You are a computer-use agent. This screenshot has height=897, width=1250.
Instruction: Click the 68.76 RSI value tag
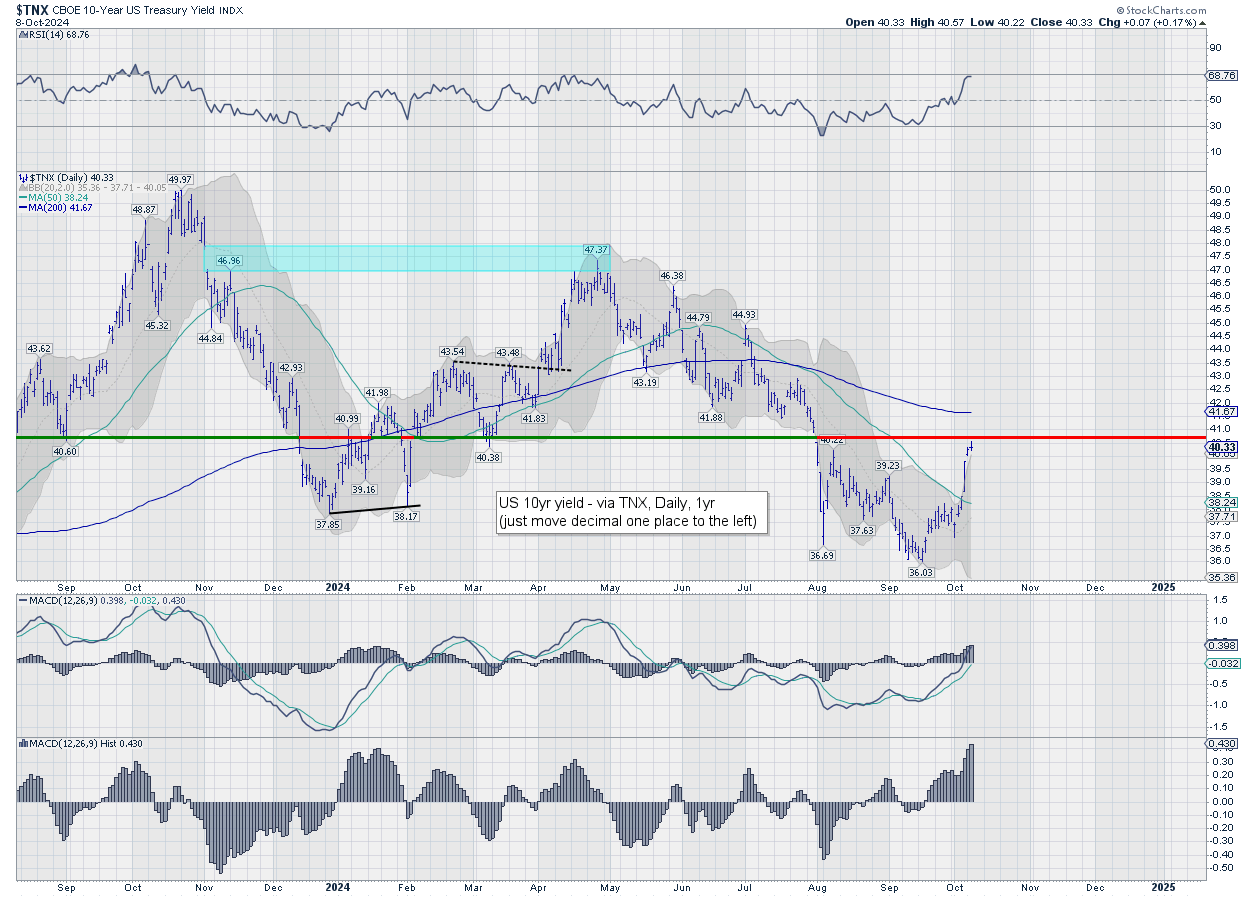click(x=1222, y=75)
